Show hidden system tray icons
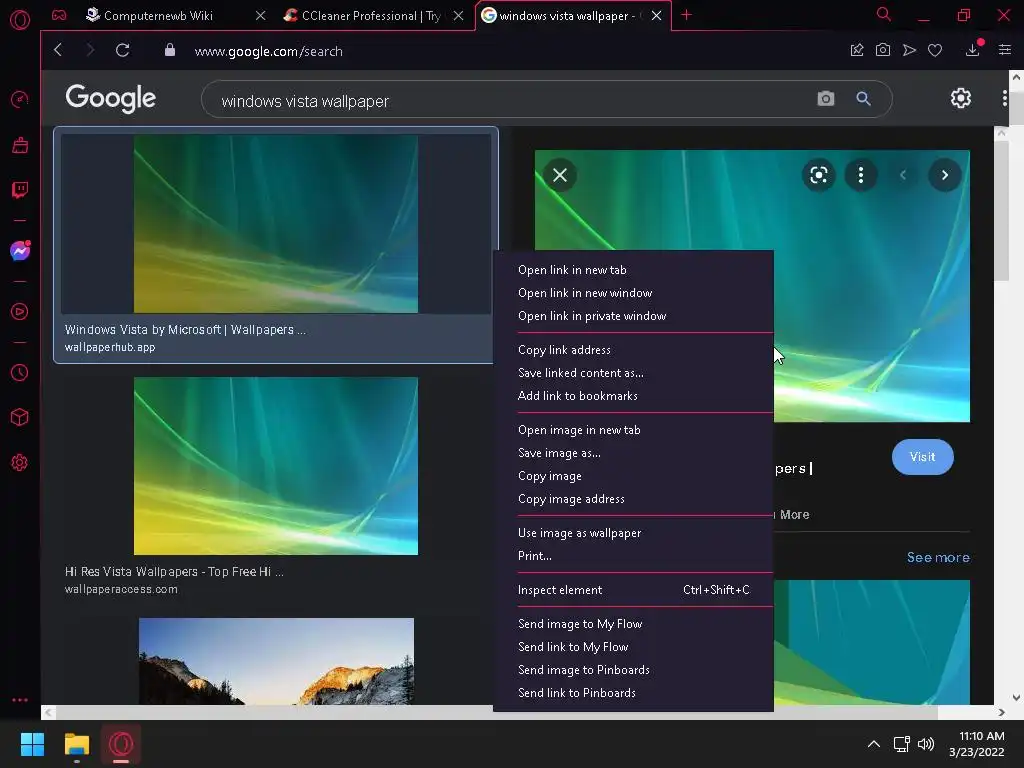 [x=873, y=744]
